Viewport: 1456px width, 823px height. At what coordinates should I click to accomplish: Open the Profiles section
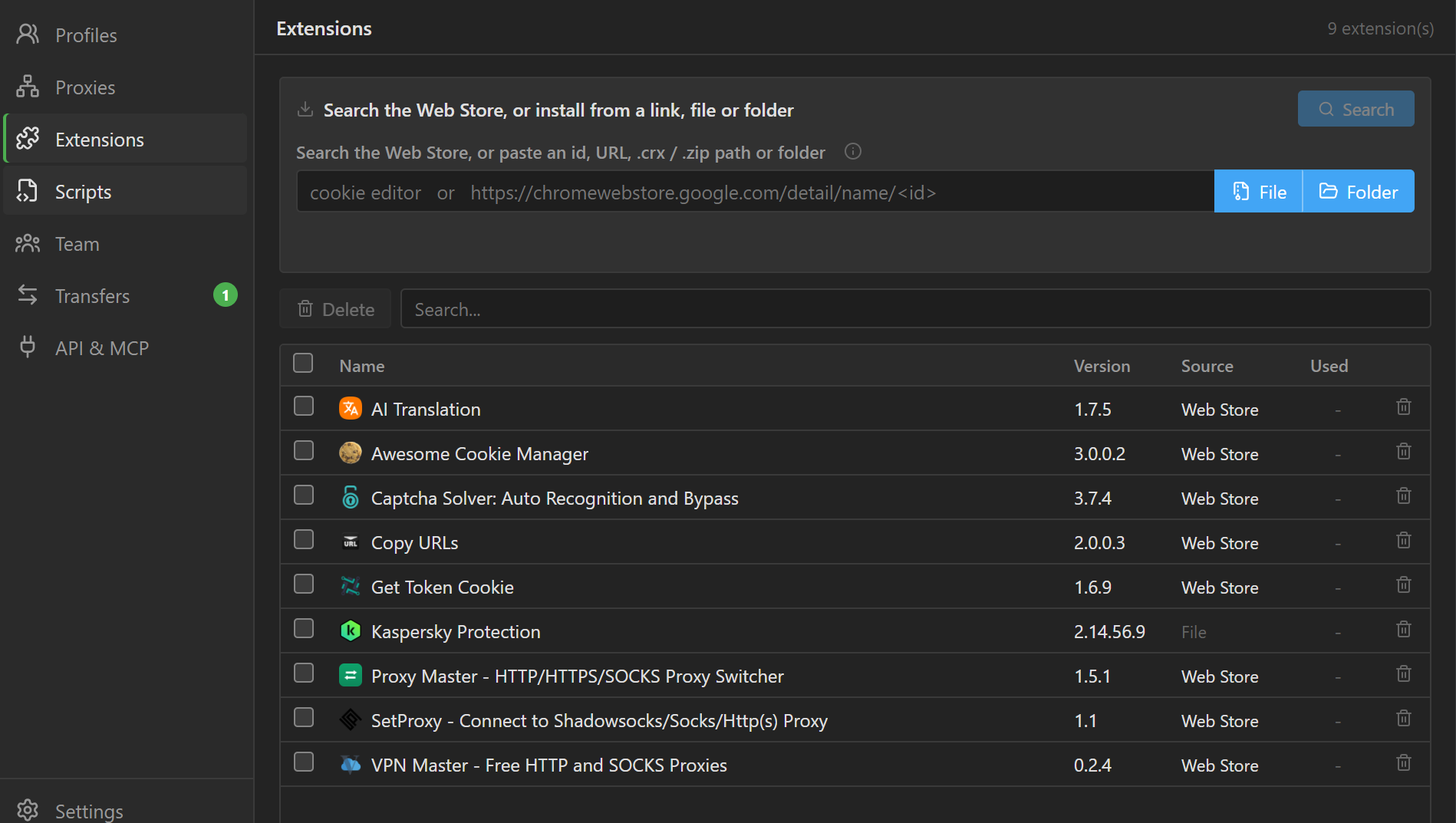click(x=126, y=35)
